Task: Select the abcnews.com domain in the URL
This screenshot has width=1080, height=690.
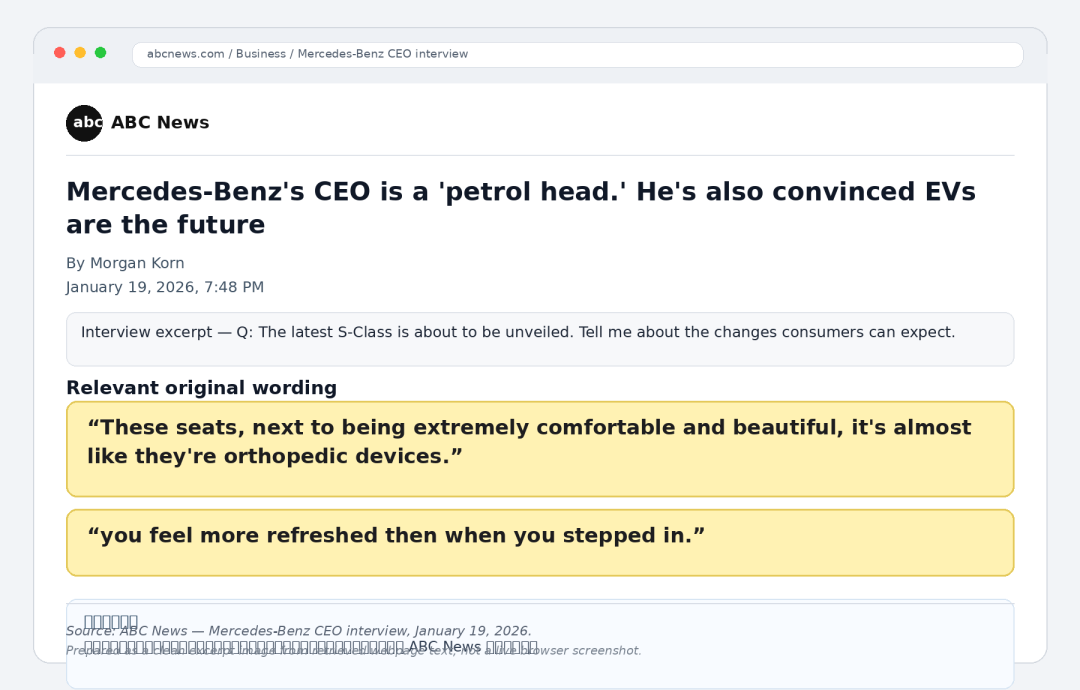Action: (185, 54)
